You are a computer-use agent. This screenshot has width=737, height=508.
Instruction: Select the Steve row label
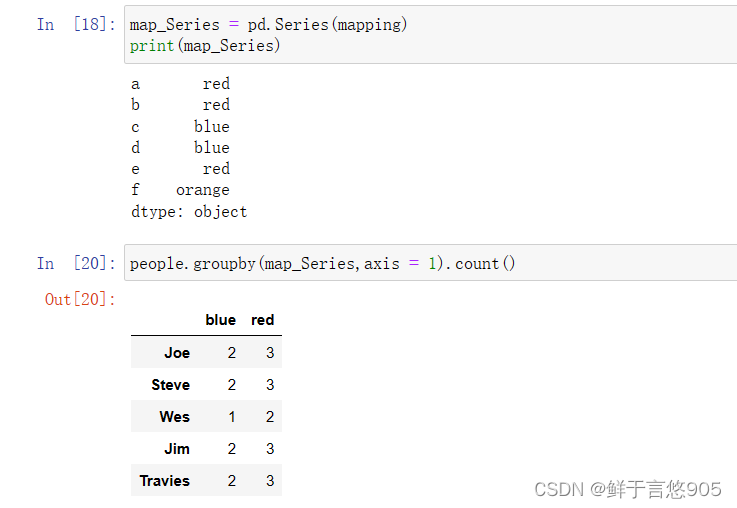[x=170, y=385]
